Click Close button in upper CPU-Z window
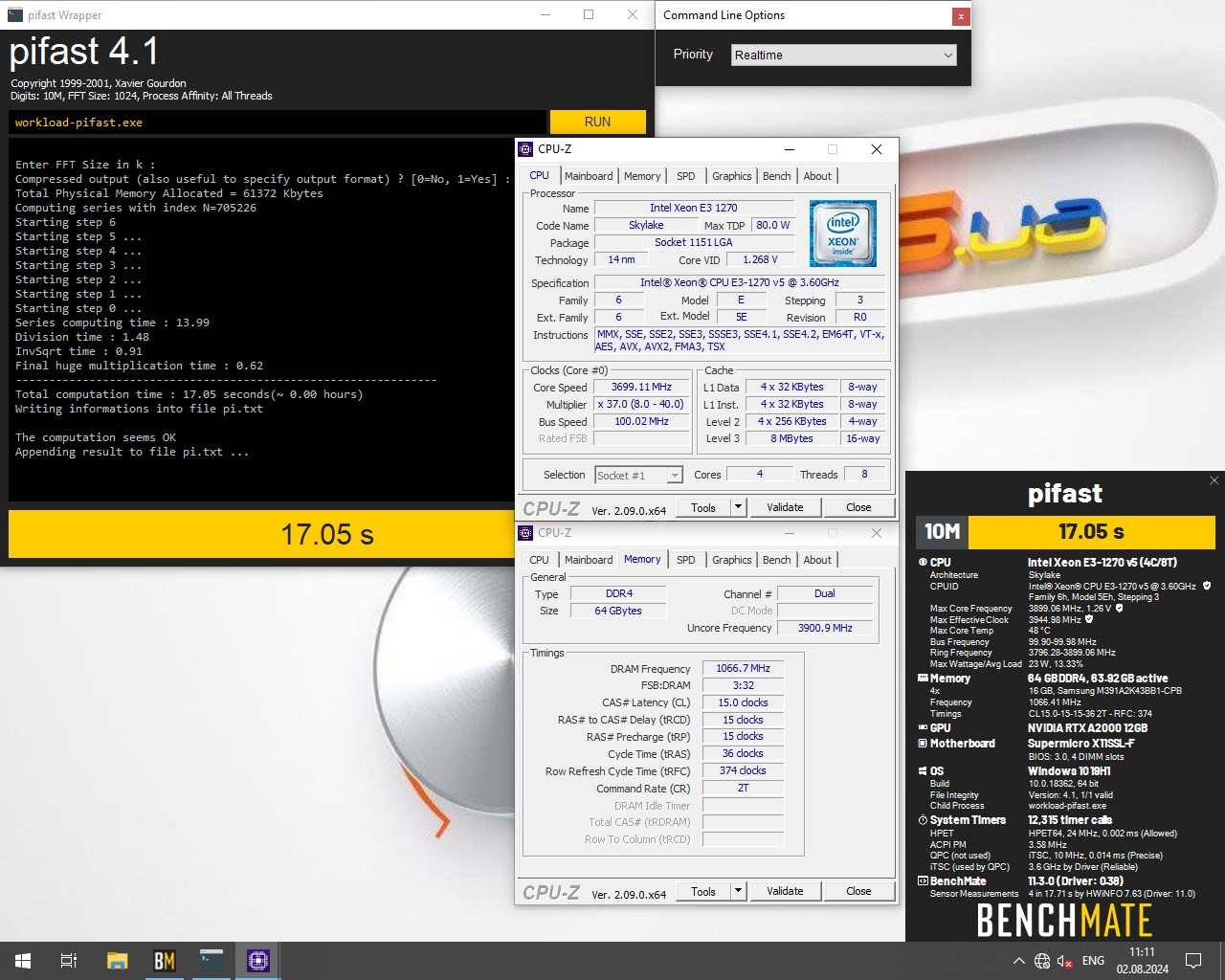The image size is (1225, 980). (x=858, y=507)
